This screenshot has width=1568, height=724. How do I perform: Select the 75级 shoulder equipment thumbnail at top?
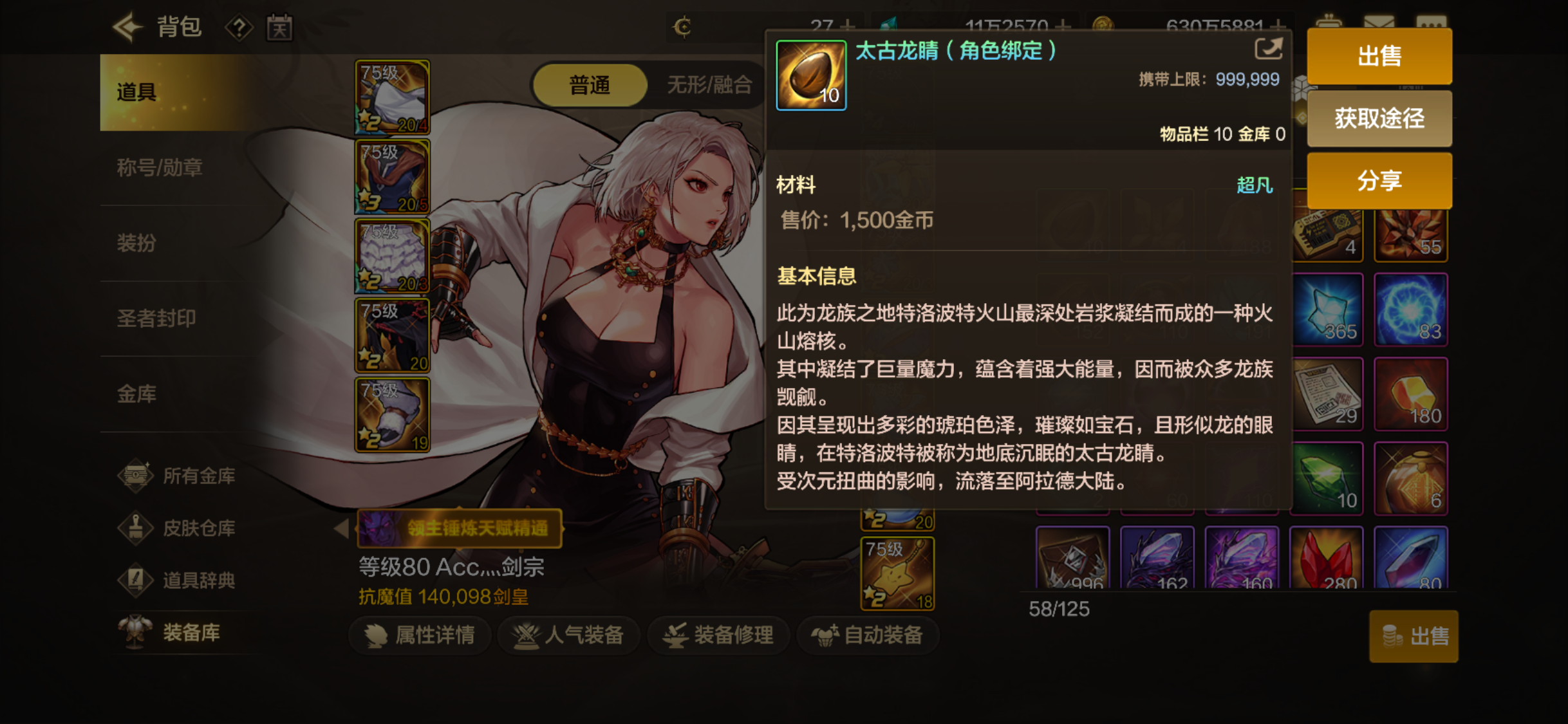point(392,97)
